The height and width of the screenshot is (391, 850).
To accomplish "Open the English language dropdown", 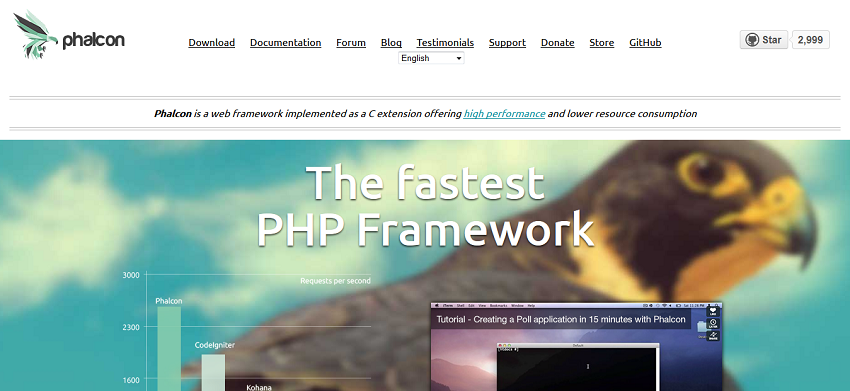I will 432,58.
